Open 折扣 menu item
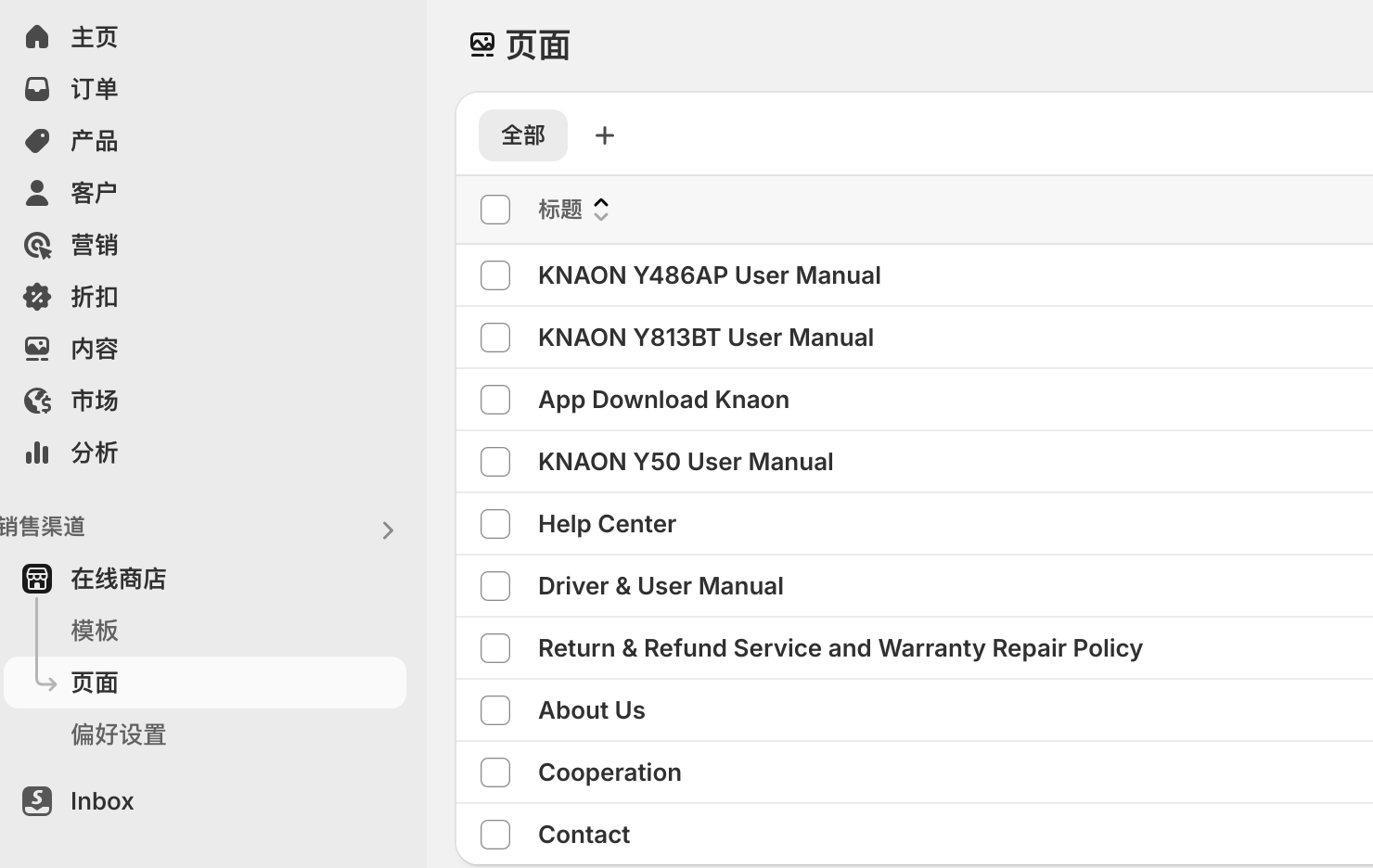 95,297
